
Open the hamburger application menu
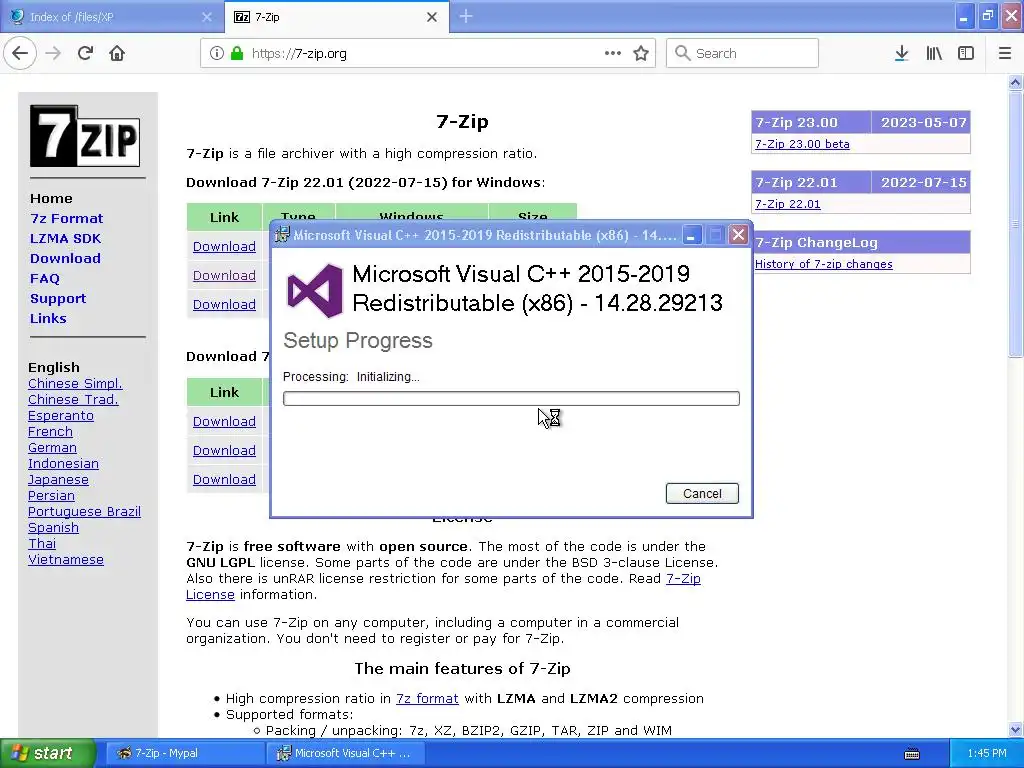point(1005,53)
